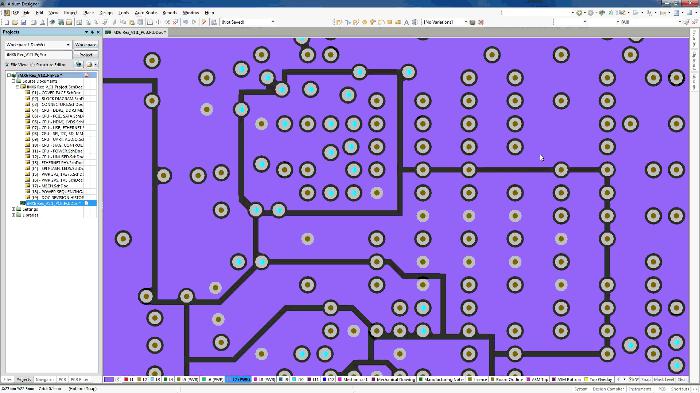Click the Paste toolbar icon
The width and height of the screenshot is (700, 393).
pyautogui.click(x=132, y=22)
